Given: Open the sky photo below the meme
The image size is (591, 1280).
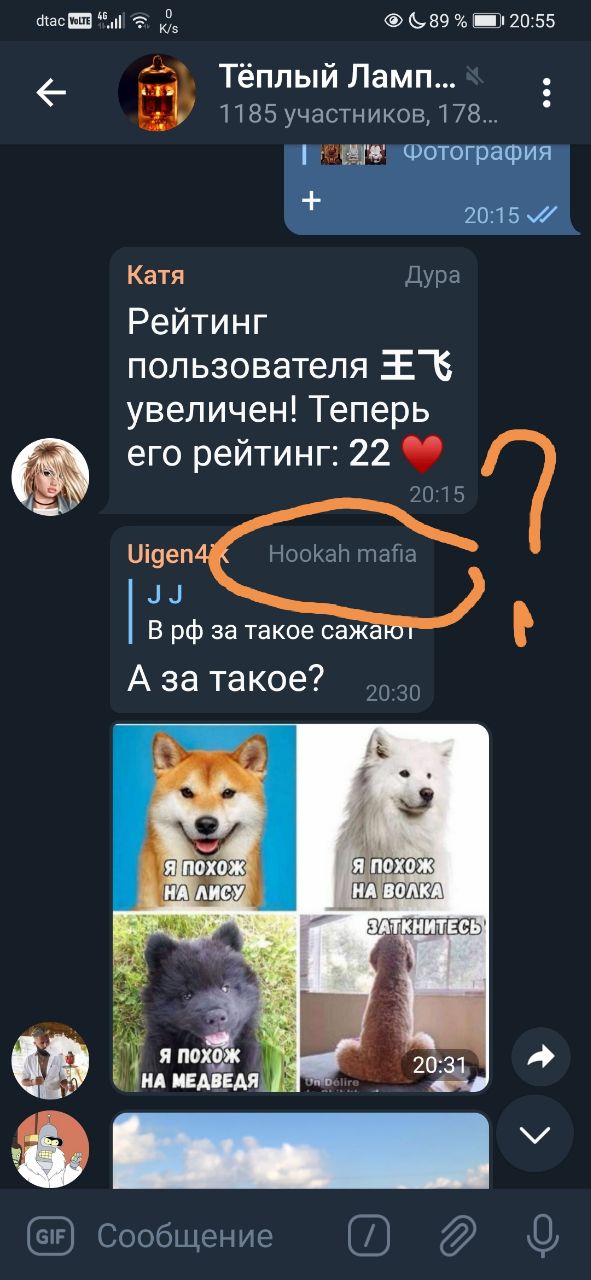Looking at the screenshot, I should click(x=301, y=1150).
